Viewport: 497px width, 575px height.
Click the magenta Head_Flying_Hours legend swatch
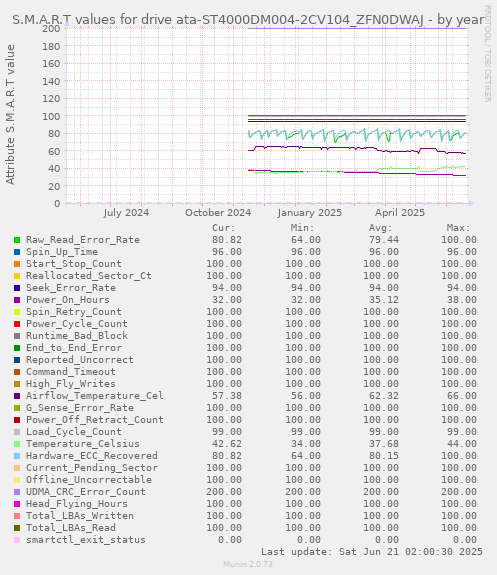pyautogui.click(x=17, y=504)
